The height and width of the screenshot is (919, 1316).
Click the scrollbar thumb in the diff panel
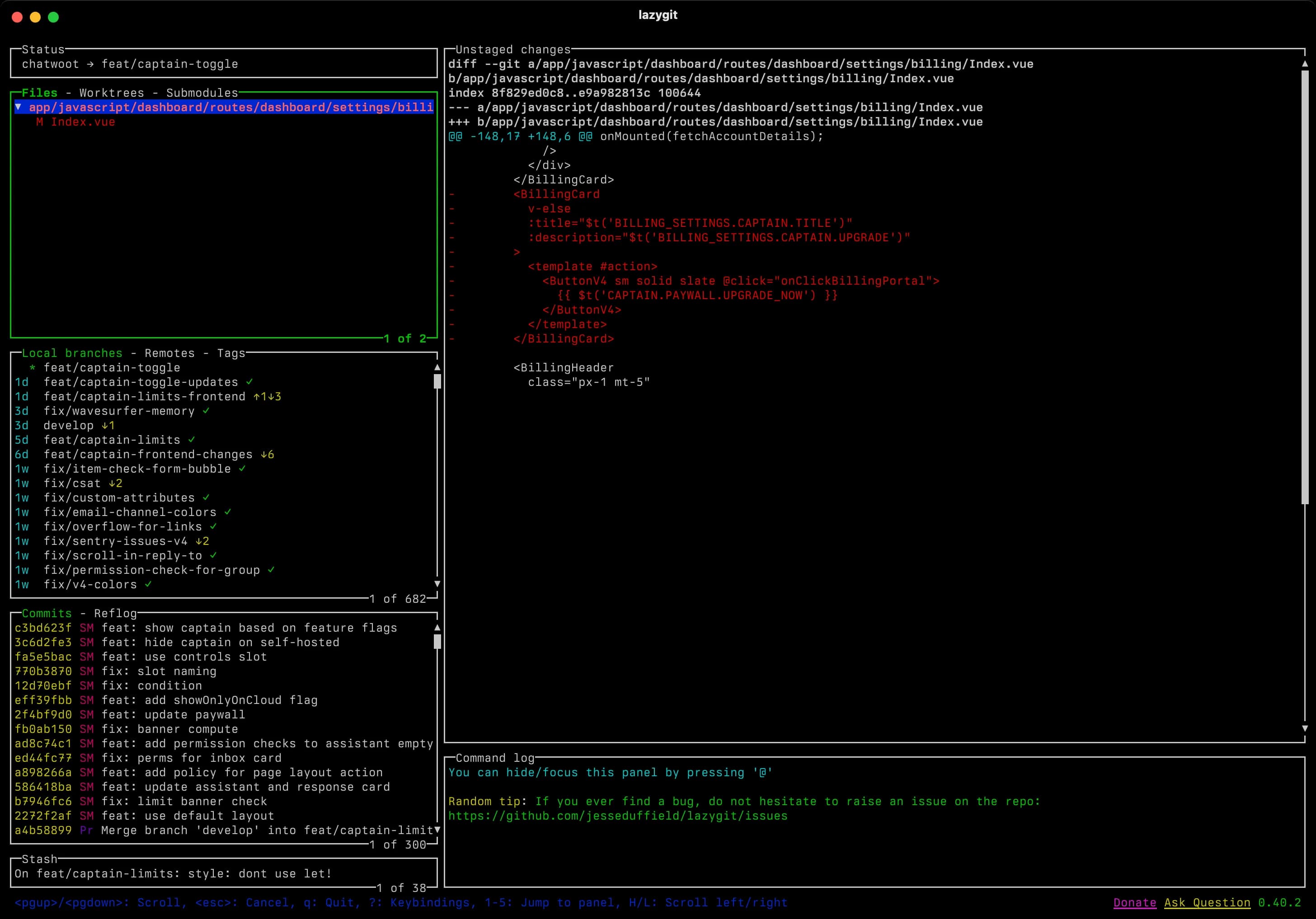pyautogui.click(x=1306, y=286)
